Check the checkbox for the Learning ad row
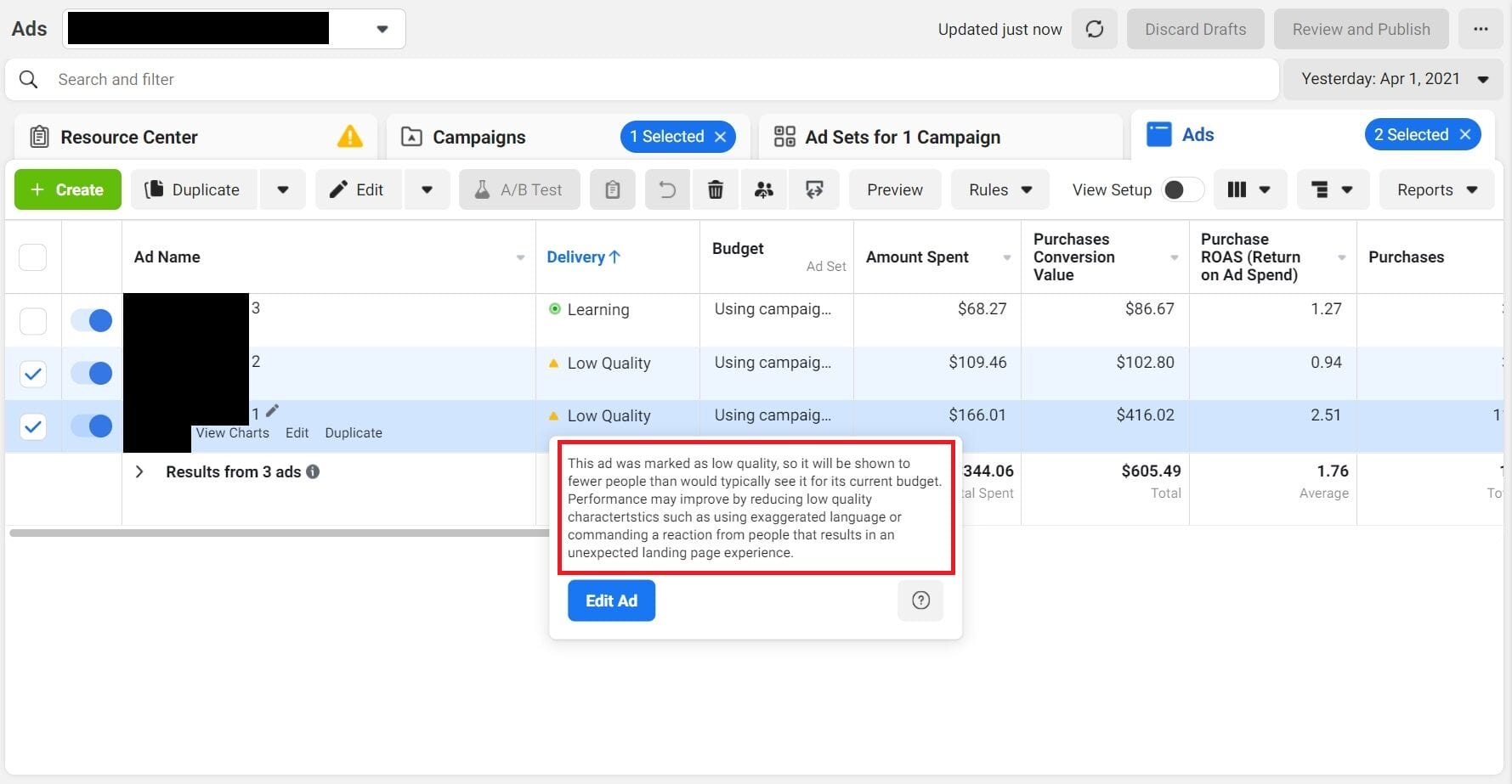 tap(33, 320)
